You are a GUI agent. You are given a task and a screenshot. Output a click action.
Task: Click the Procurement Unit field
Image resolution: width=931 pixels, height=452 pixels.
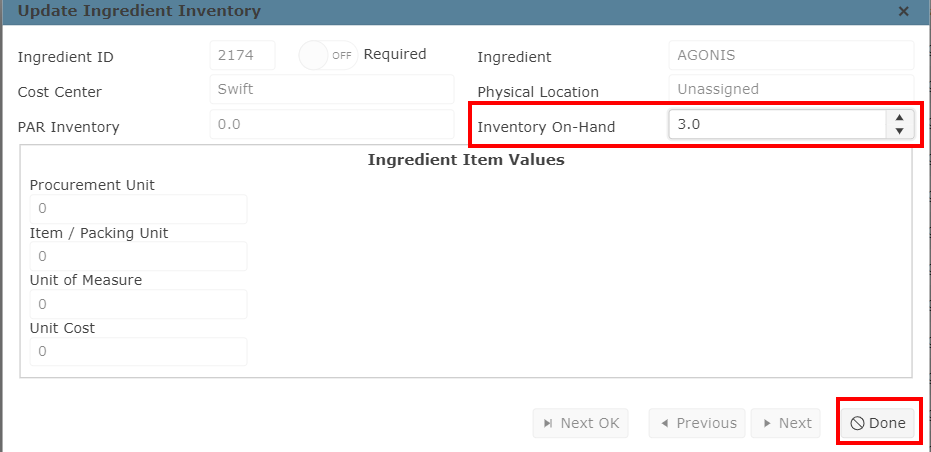[x=138, y=209]
